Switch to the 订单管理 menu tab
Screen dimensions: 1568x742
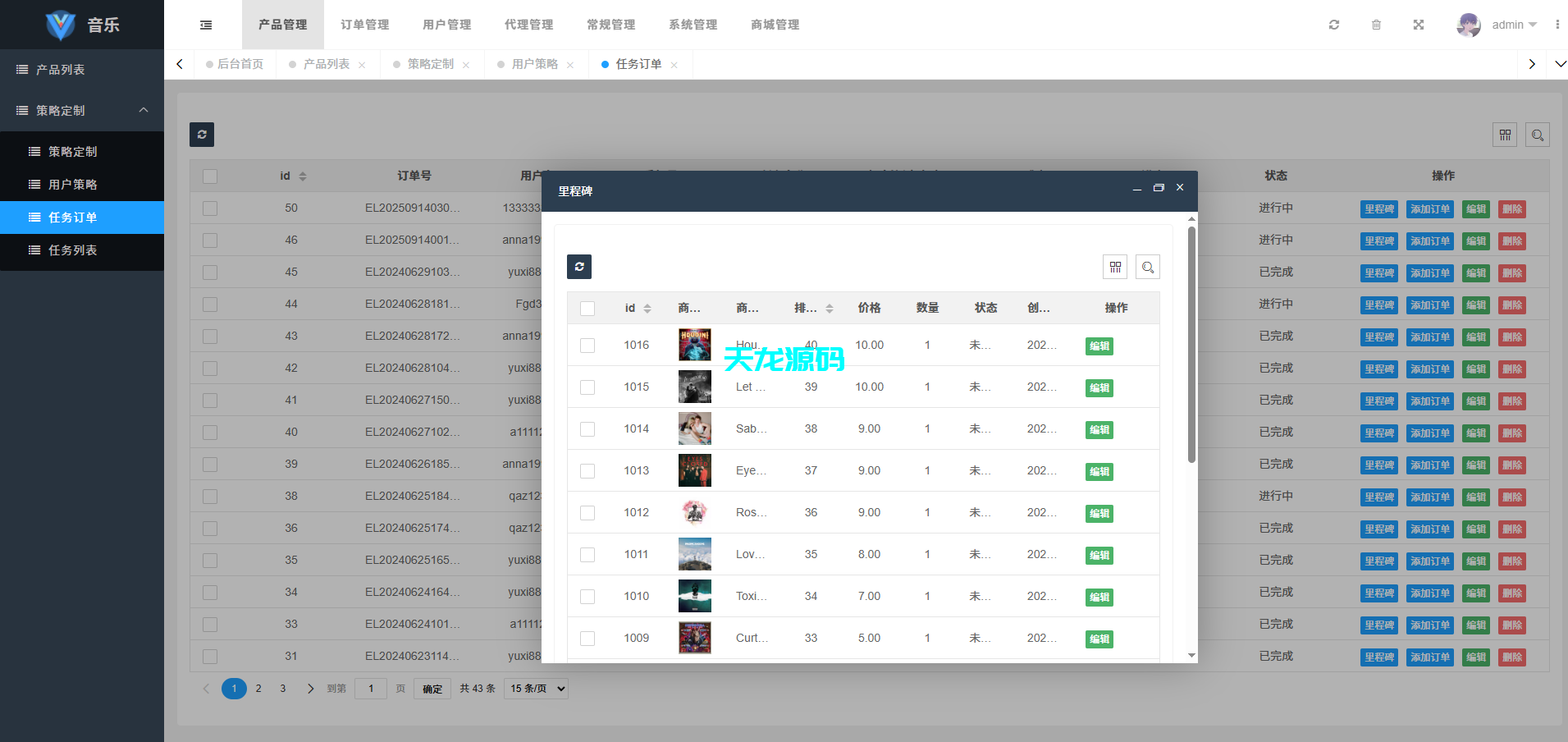[x=364, y=25]
